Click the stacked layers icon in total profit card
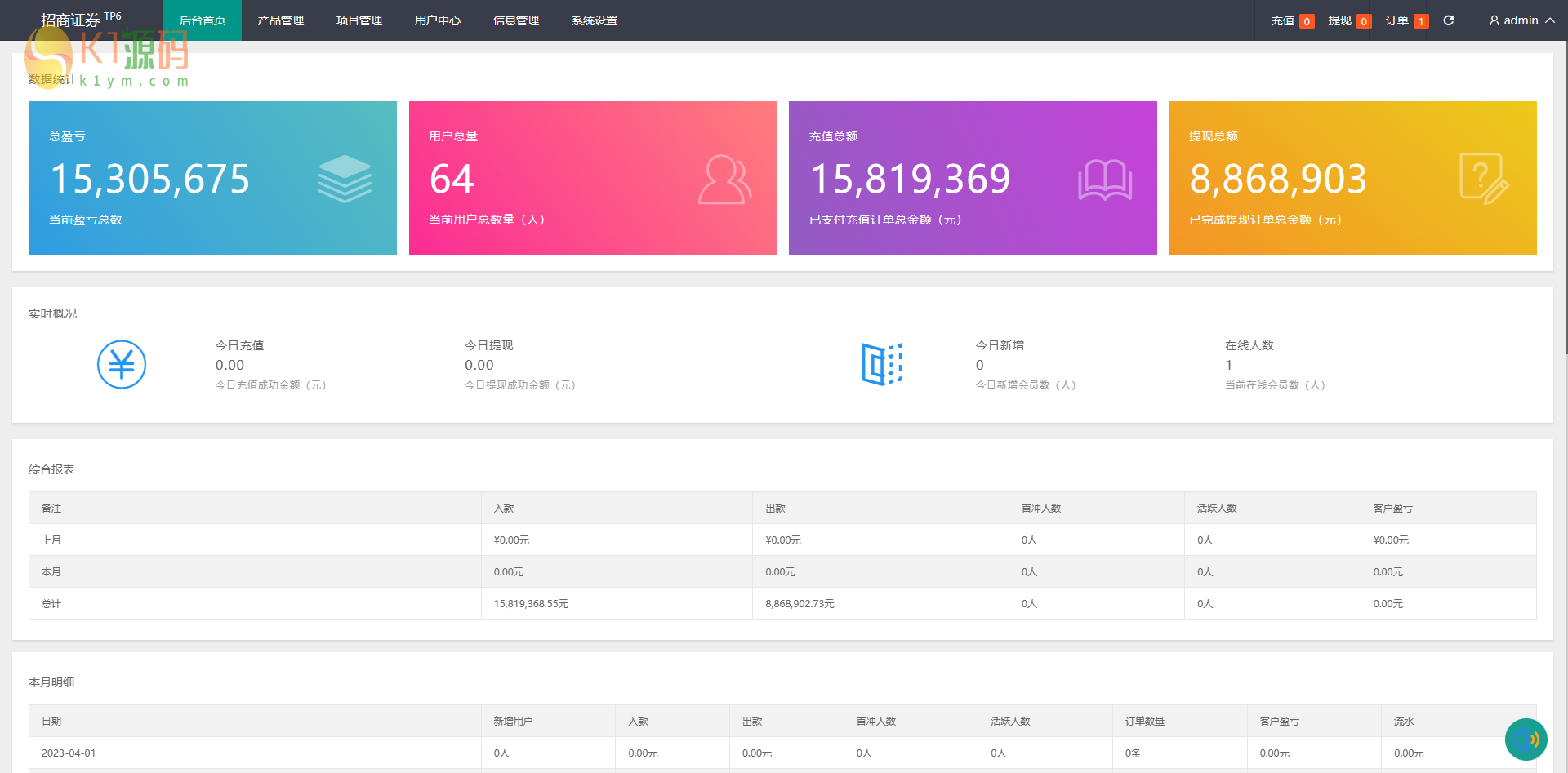Image resolution: width=1568 pixels, height=773 pixels. point(345,179)
